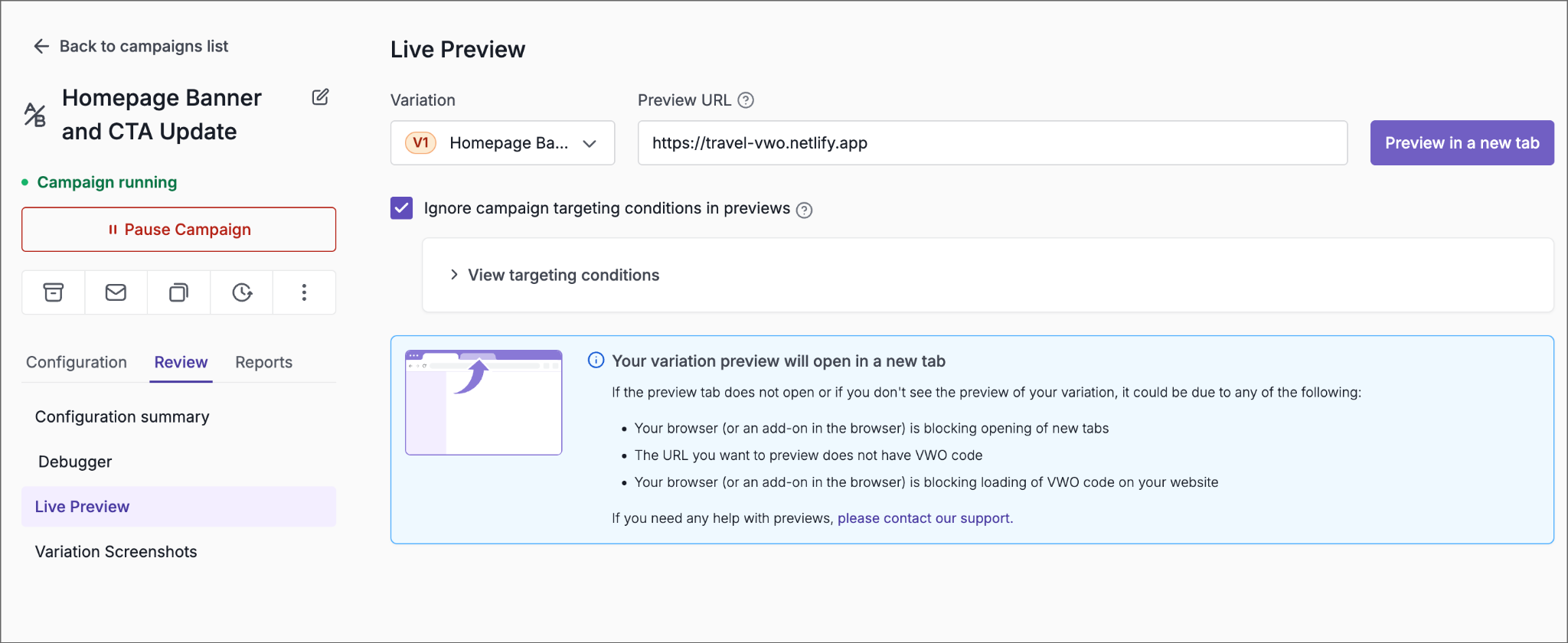The height and width of the screenshot is (643, 1568).
Task: Open the schedule clock icon
Action: point(242,292)
